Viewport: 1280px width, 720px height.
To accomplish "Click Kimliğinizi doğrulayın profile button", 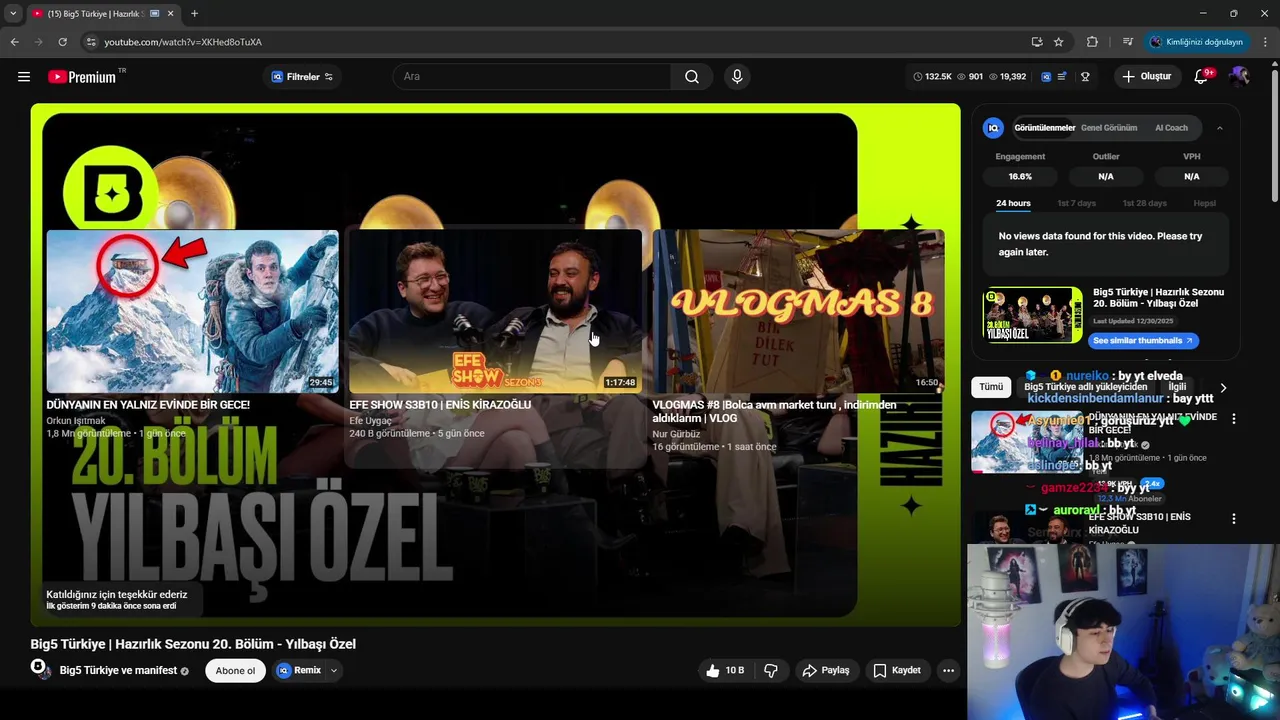I will (x=1196, y=42).
